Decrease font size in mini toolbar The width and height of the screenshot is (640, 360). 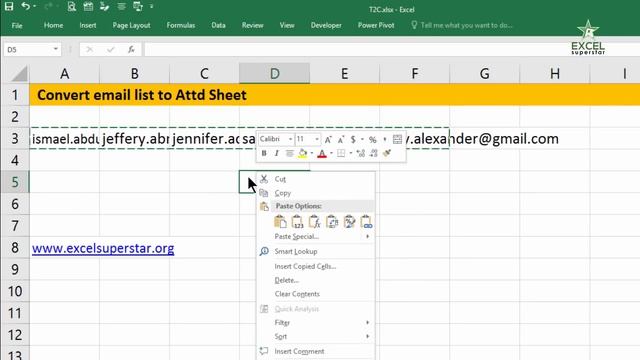pos(341,140)
